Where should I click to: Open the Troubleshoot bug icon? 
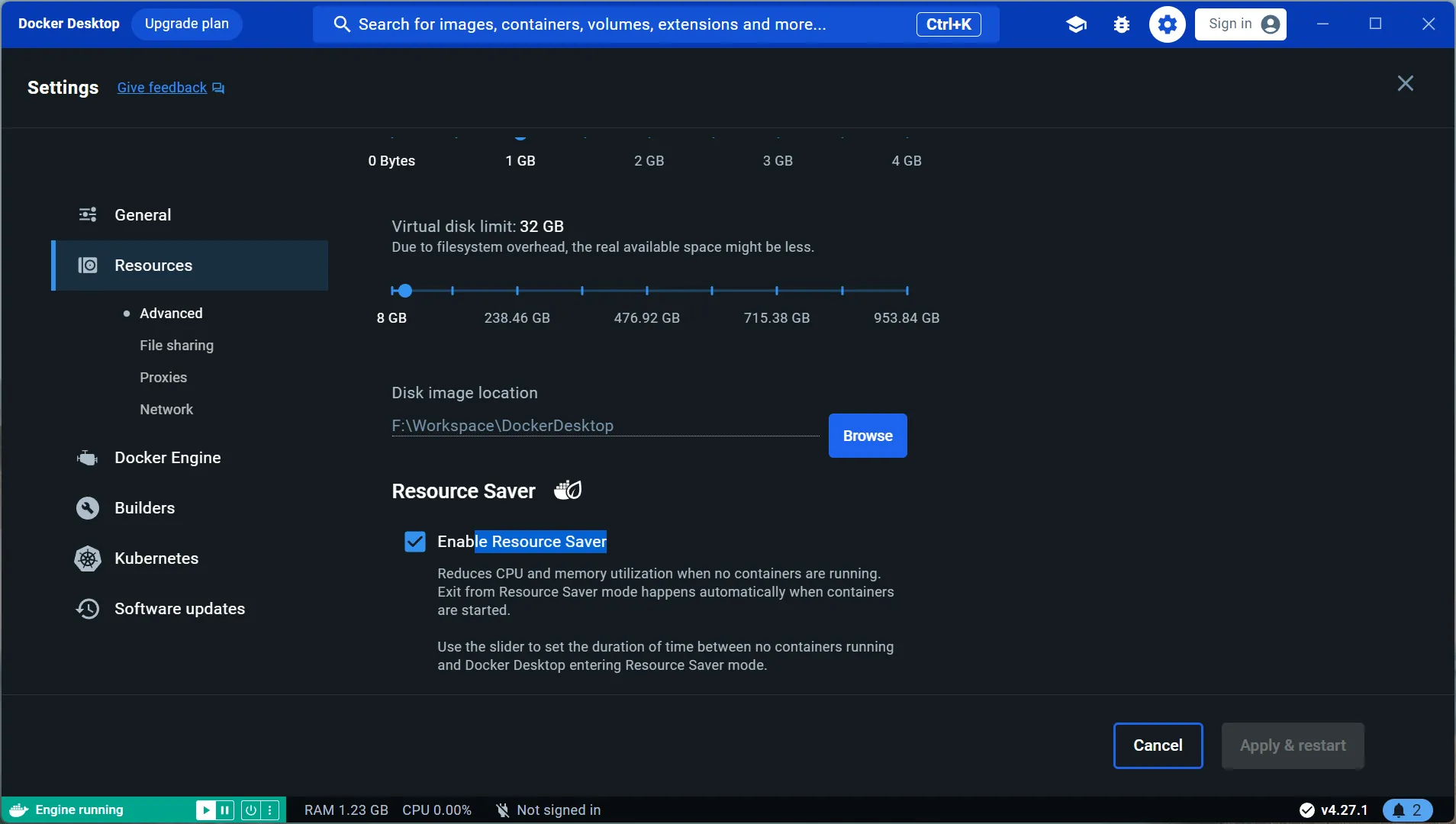pos(1121,24)
